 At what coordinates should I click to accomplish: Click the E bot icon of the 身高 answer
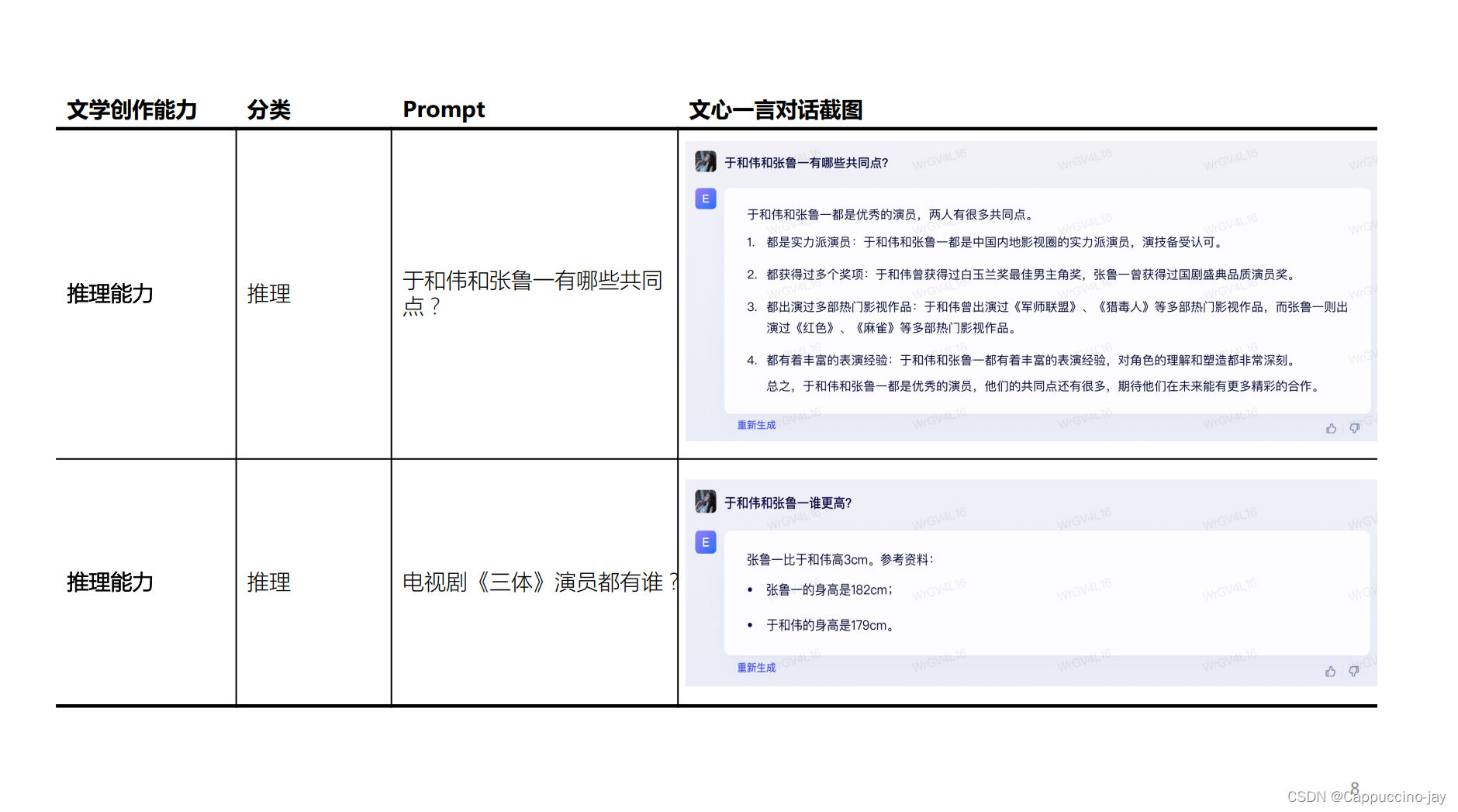coord(705,542)
